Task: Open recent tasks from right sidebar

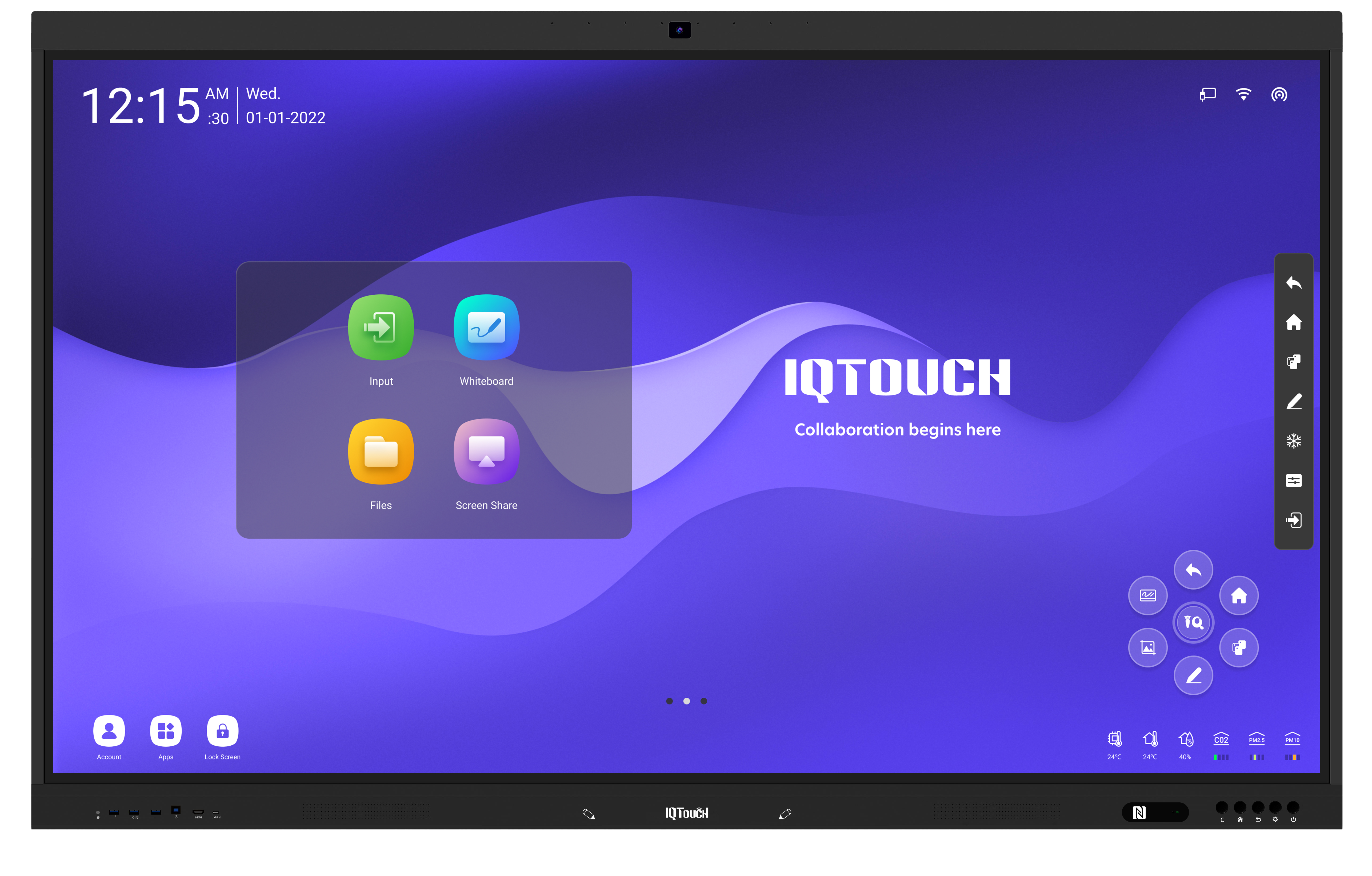Action: tap(1293, 361)
